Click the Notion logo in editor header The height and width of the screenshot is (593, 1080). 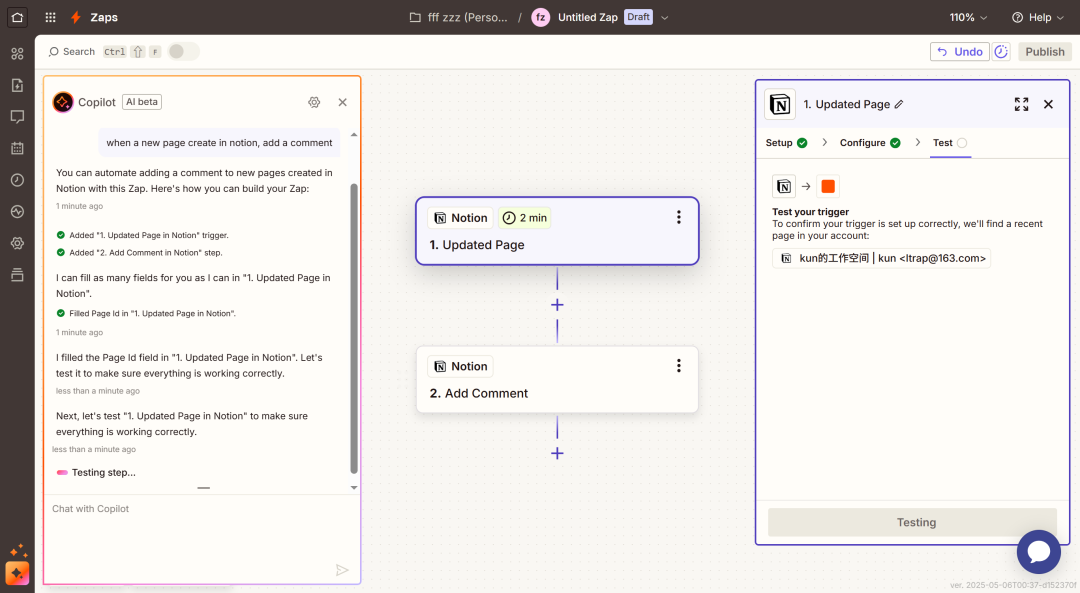pyautogui.click(x=780, y=105)
